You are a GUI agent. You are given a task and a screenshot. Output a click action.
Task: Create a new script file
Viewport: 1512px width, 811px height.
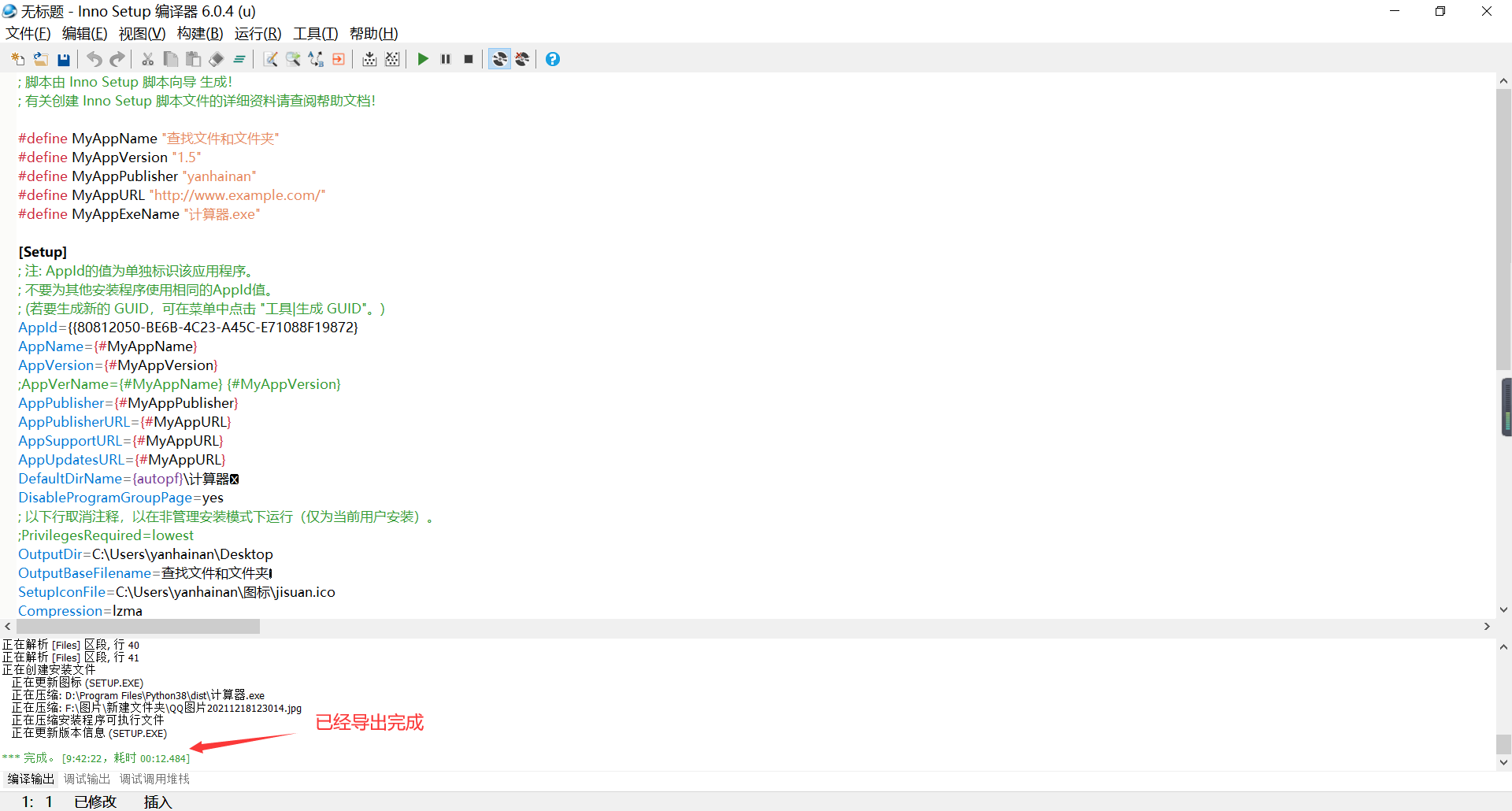point(17,59)
